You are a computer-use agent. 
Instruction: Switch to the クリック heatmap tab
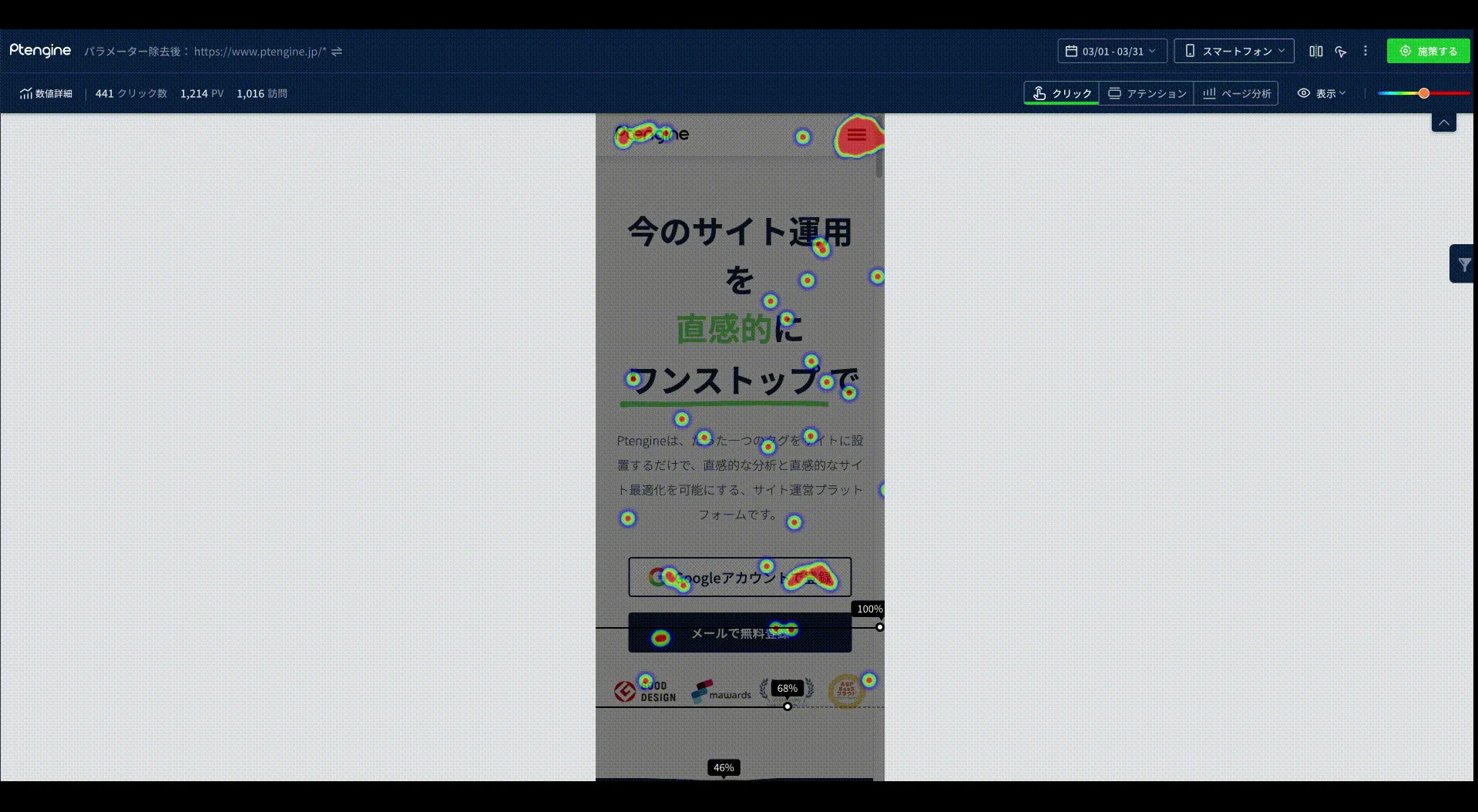tap(1062, 93)
